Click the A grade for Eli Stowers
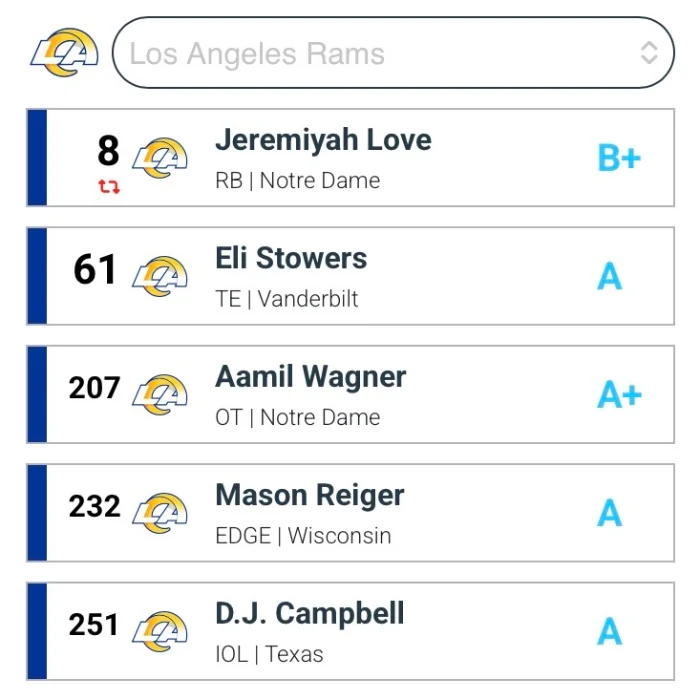 [610, 276]
